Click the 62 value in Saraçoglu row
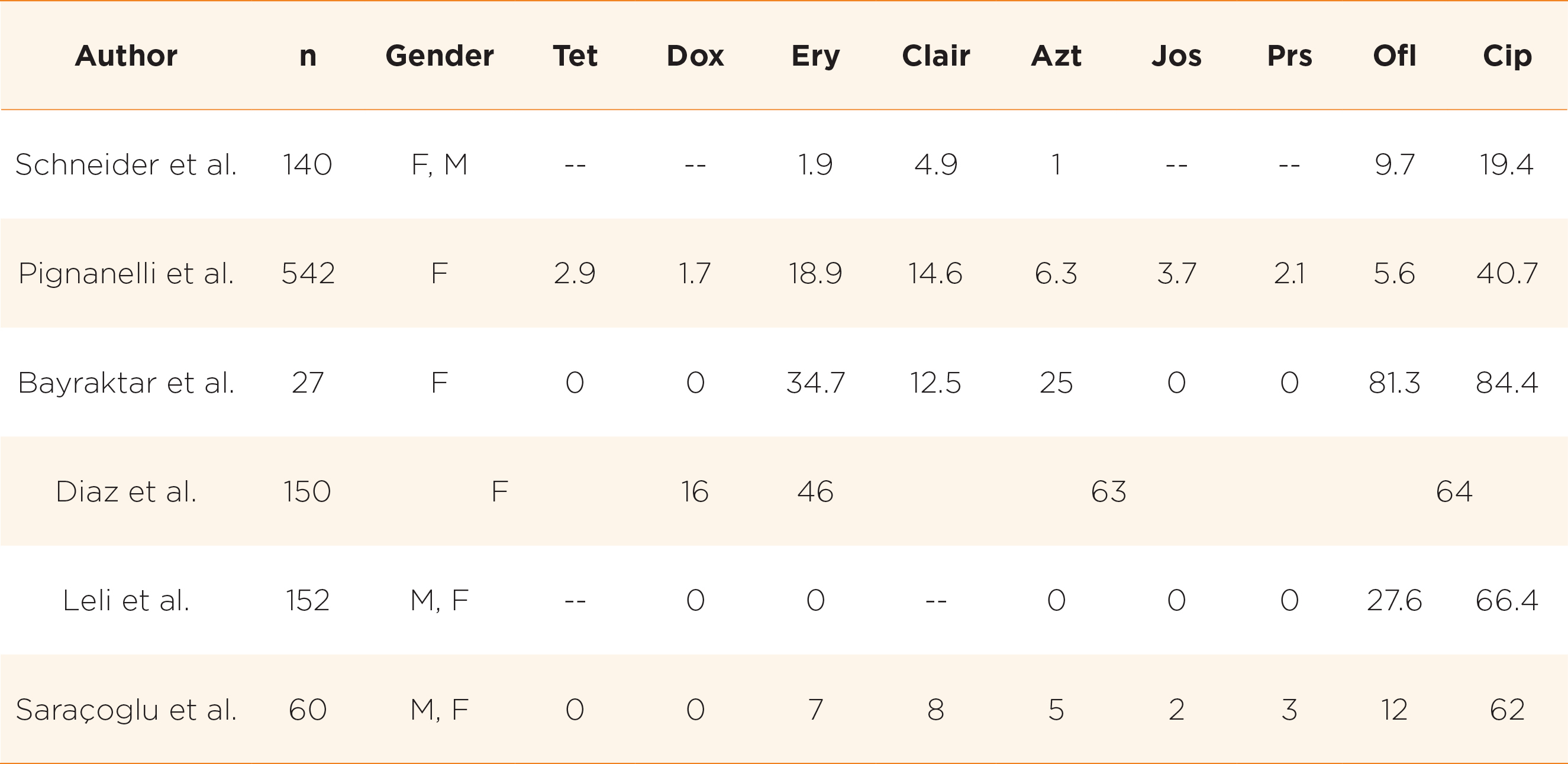 pos(1507,710)
